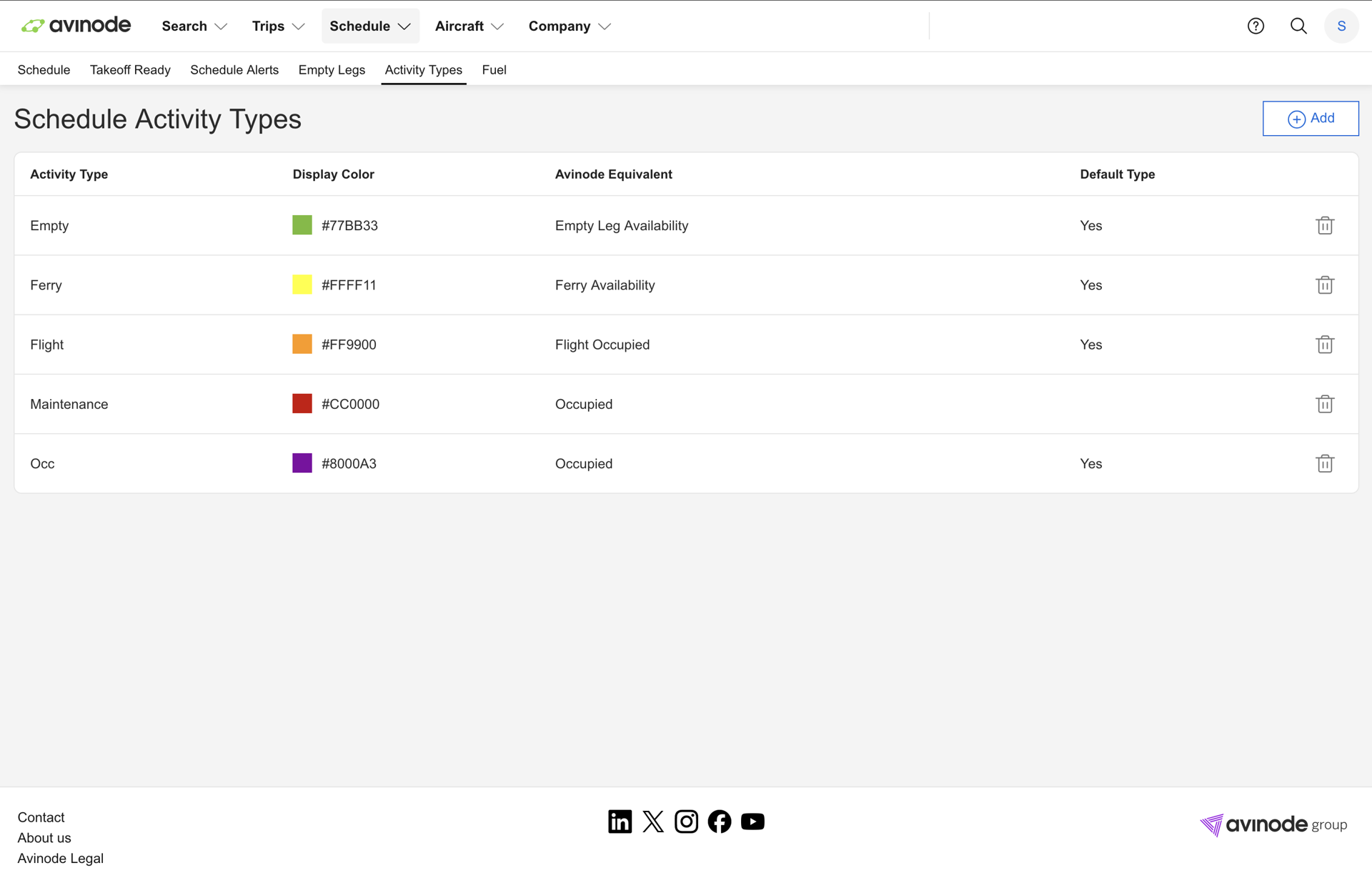Open the Avinode Legal link
This screenshot has width=1372, height=883.
tap(61, 858)
